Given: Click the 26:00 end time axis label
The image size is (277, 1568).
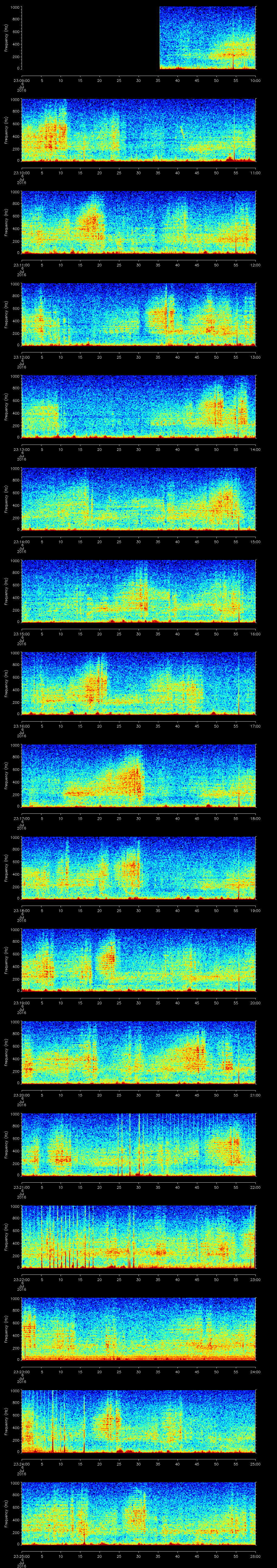Looking at the screenshot, I should tap(256, 1556).
